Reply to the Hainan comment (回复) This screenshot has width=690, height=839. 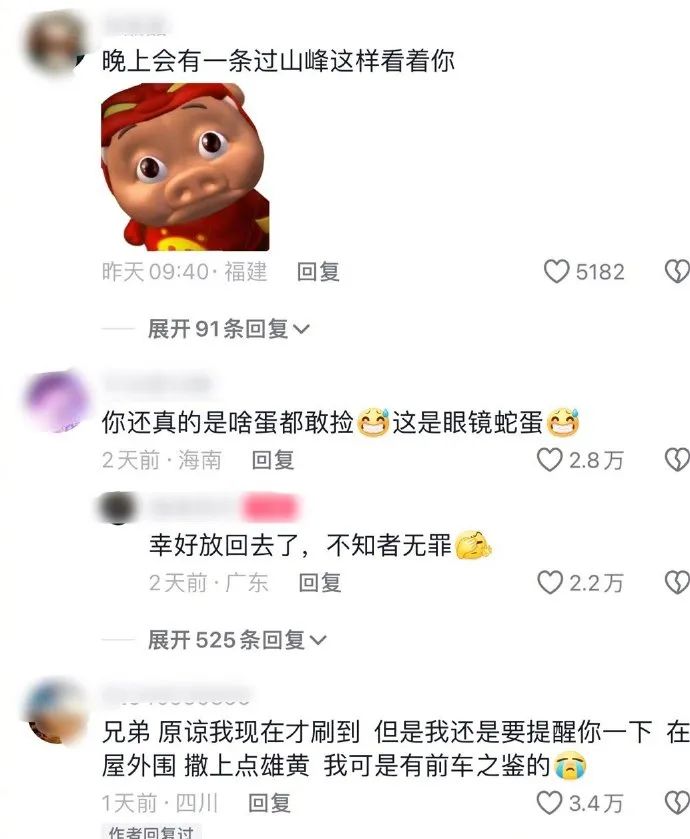[273, 460]
